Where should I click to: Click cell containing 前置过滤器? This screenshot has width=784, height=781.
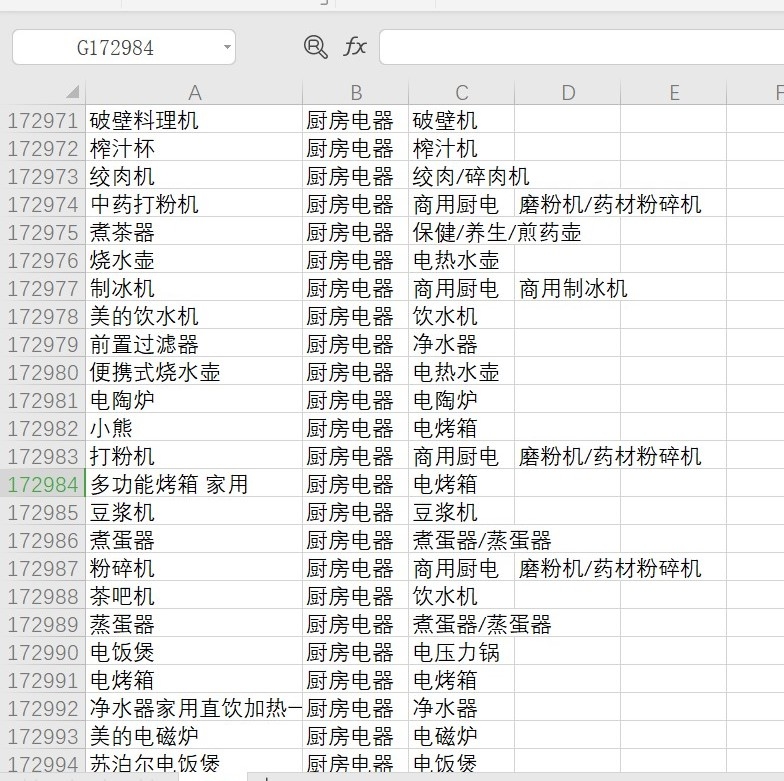(x=194, y=344)
